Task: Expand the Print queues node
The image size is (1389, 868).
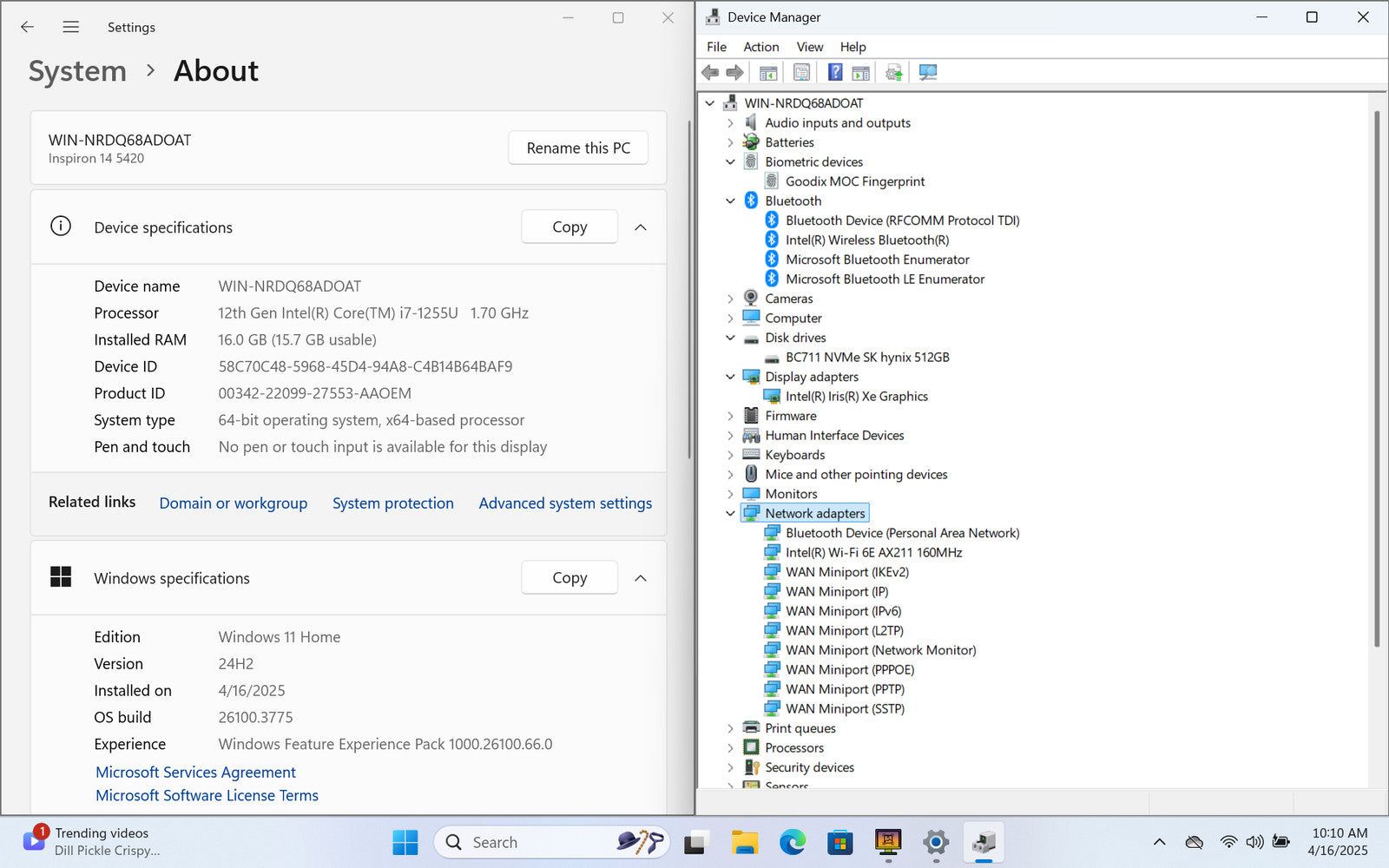Action: click(x=730, y=728)
